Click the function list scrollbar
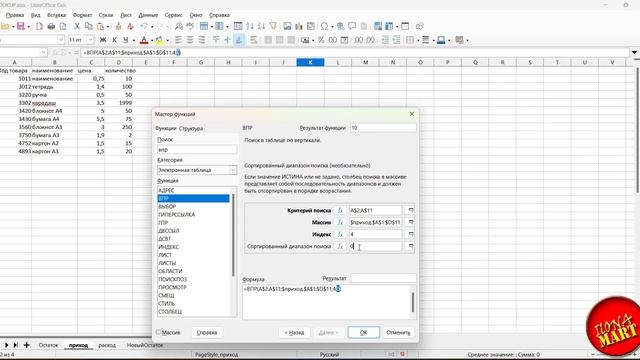Screen dimensions: 640x360 pos(233,235)
